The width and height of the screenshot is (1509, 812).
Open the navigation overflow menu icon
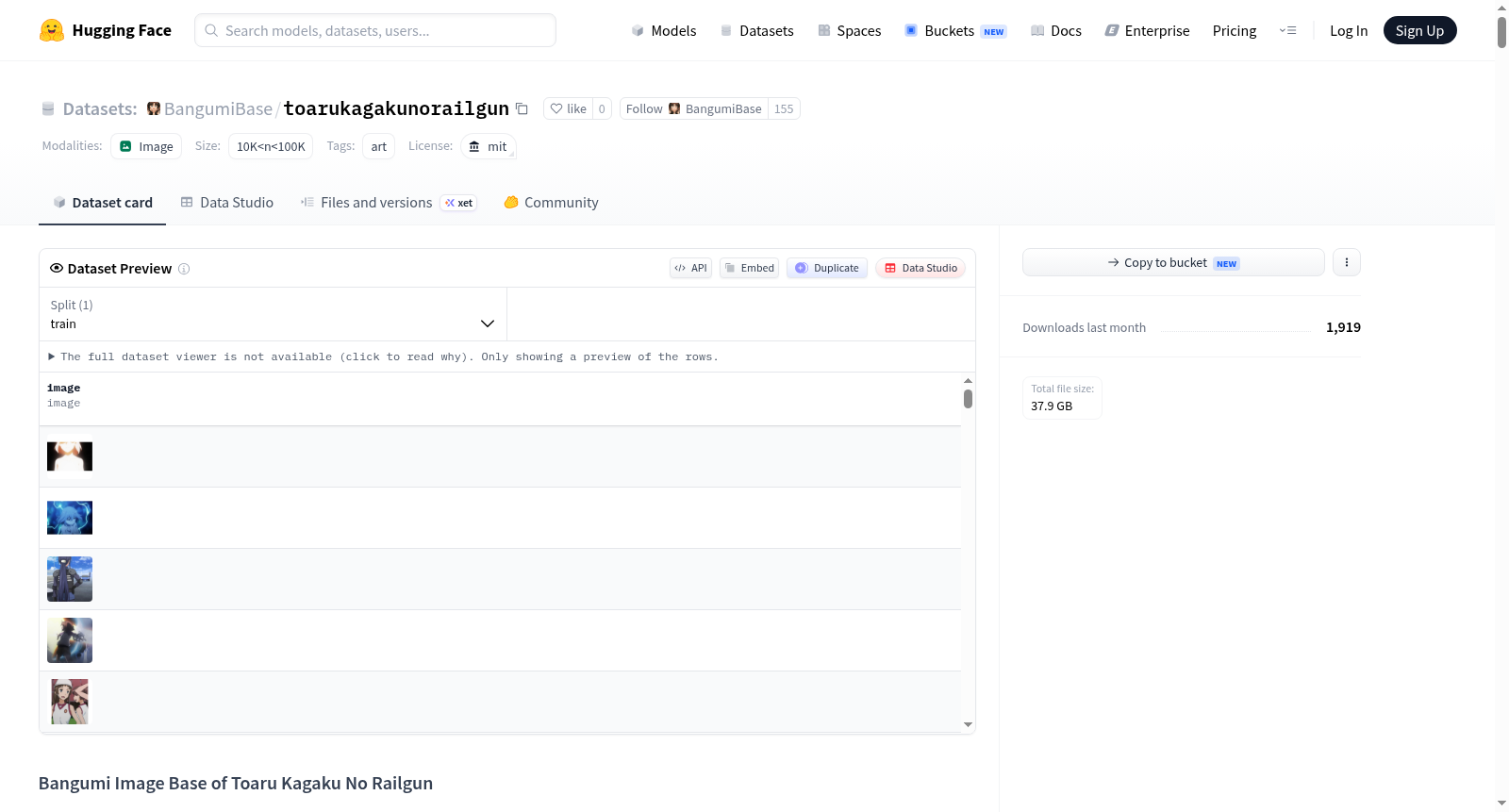[1287, 30]
